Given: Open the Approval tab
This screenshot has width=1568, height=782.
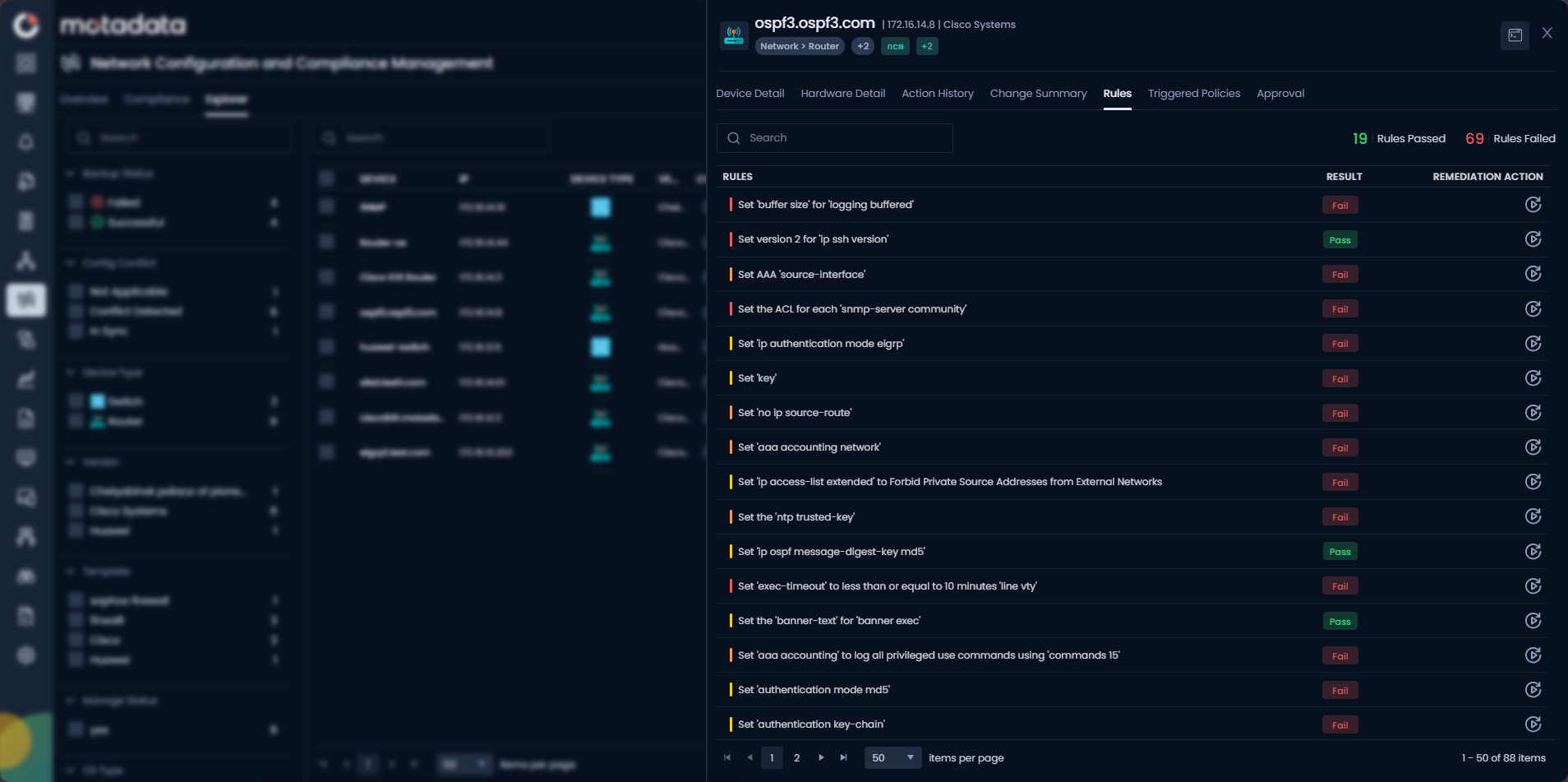Looking at the screenshot, I should 1280,93.
